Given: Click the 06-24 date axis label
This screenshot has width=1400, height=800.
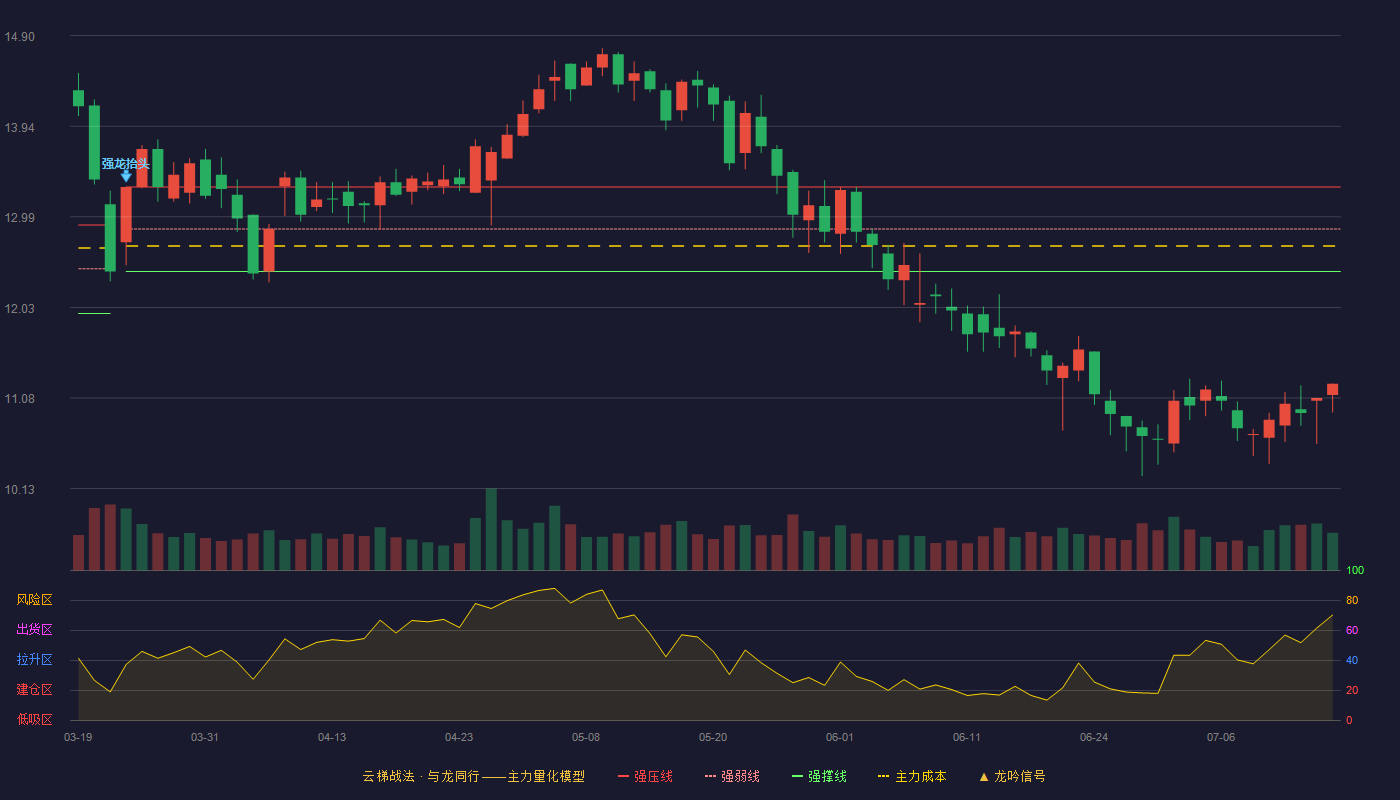Looking at the screenshot, I should 1094,737.
